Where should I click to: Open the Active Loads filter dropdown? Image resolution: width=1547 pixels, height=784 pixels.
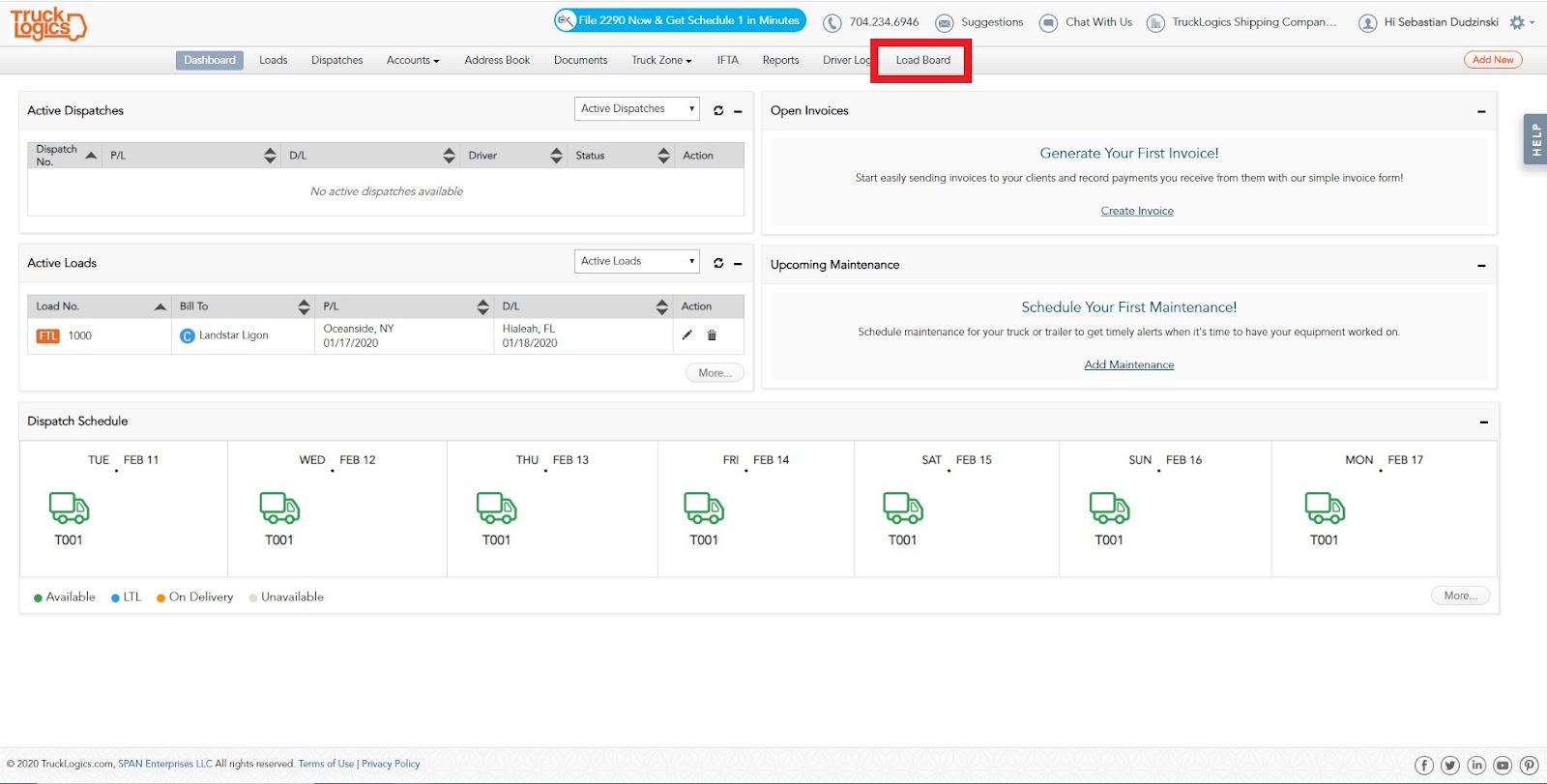(636, 261)
